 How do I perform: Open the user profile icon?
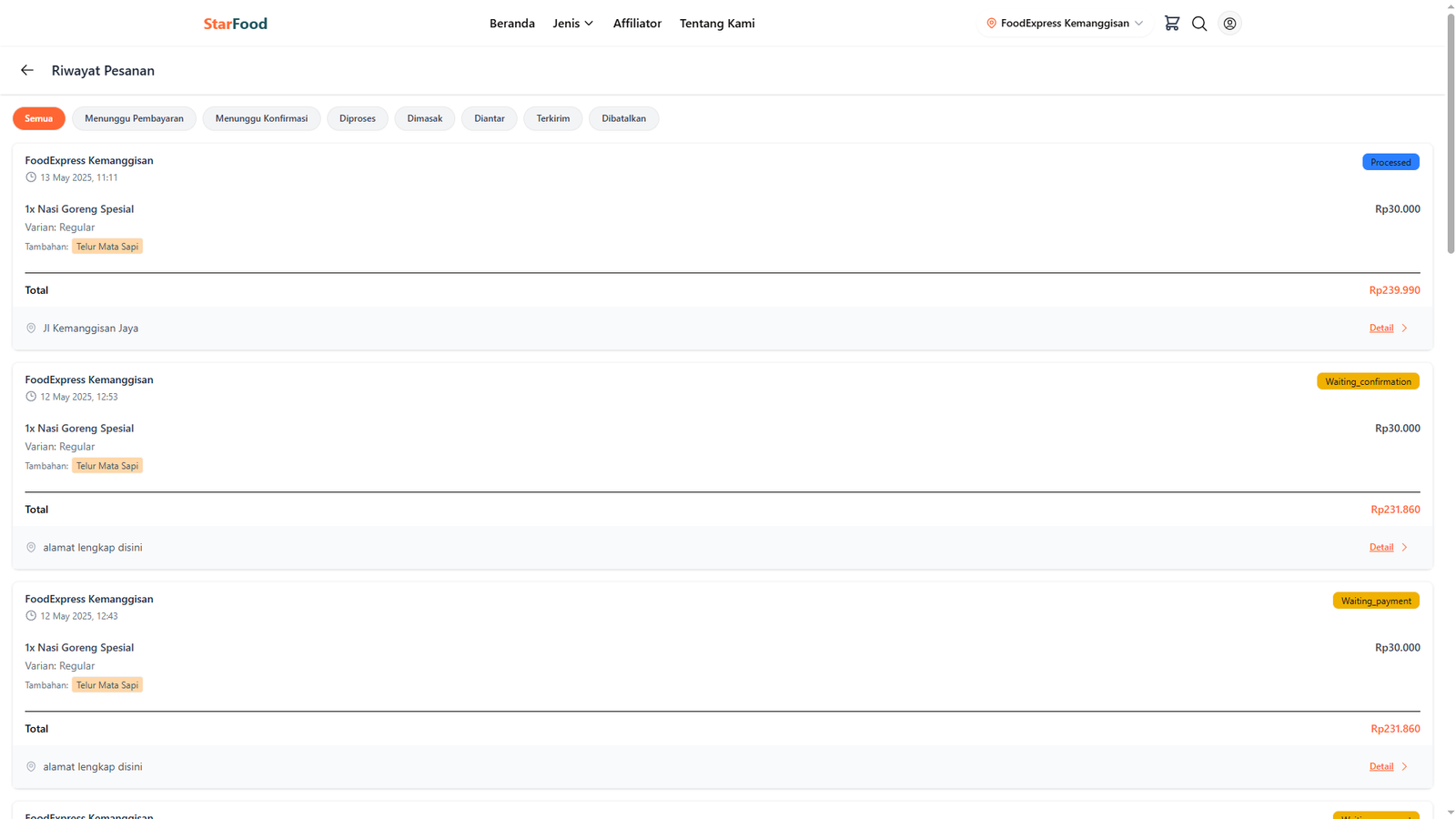(x=1229, y=24)
